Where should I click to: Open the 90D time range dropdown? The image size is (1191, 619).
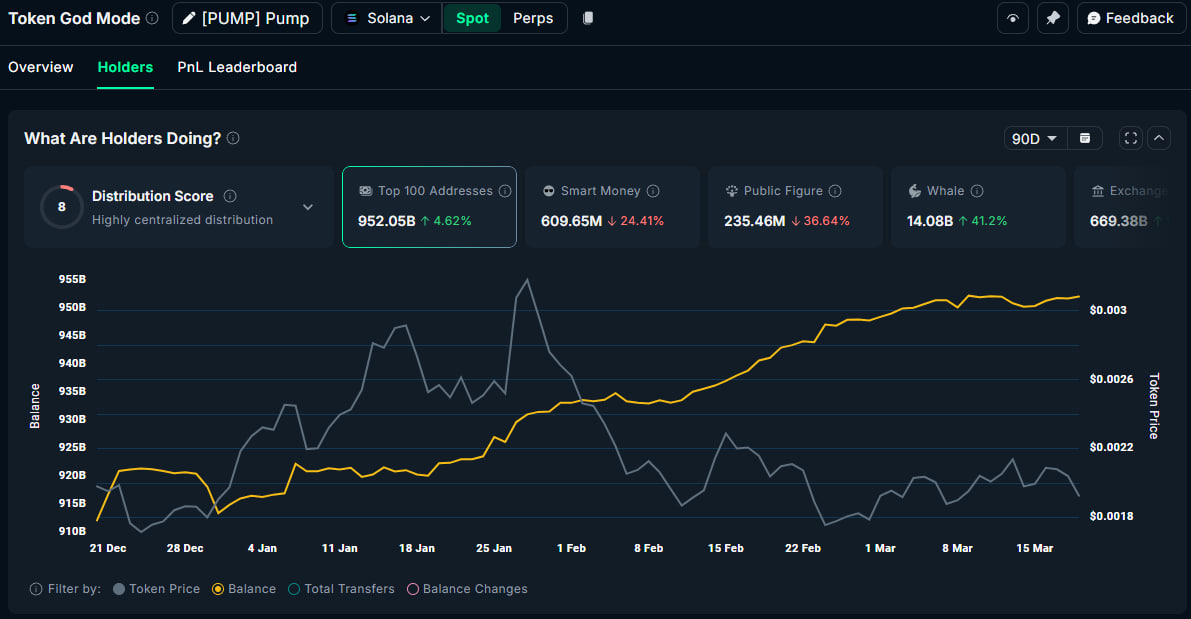pos(1034,138)
